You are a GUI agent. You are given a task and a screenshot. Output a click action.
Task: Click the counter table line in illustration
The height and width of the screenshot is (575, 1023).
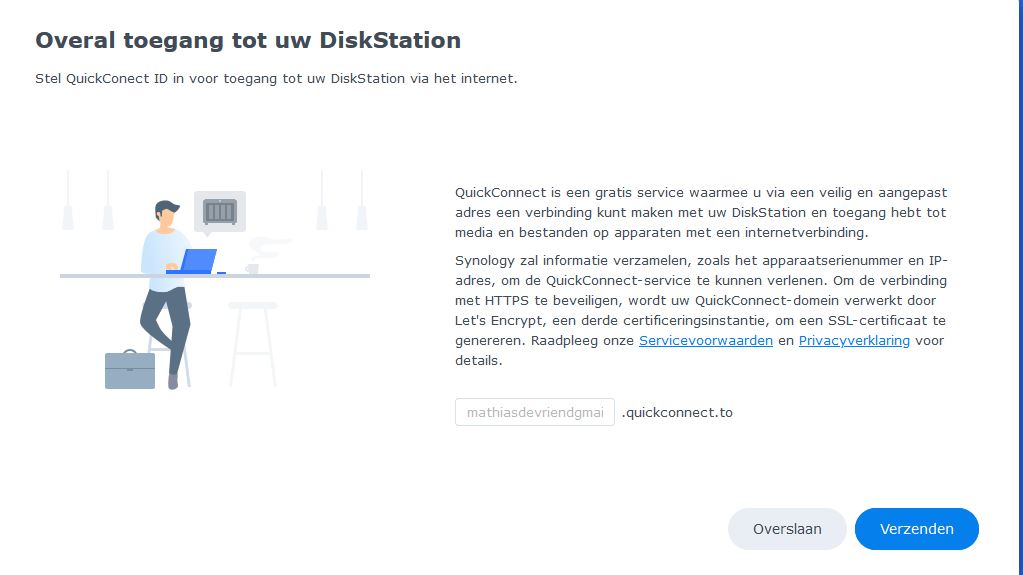[300, 275]
